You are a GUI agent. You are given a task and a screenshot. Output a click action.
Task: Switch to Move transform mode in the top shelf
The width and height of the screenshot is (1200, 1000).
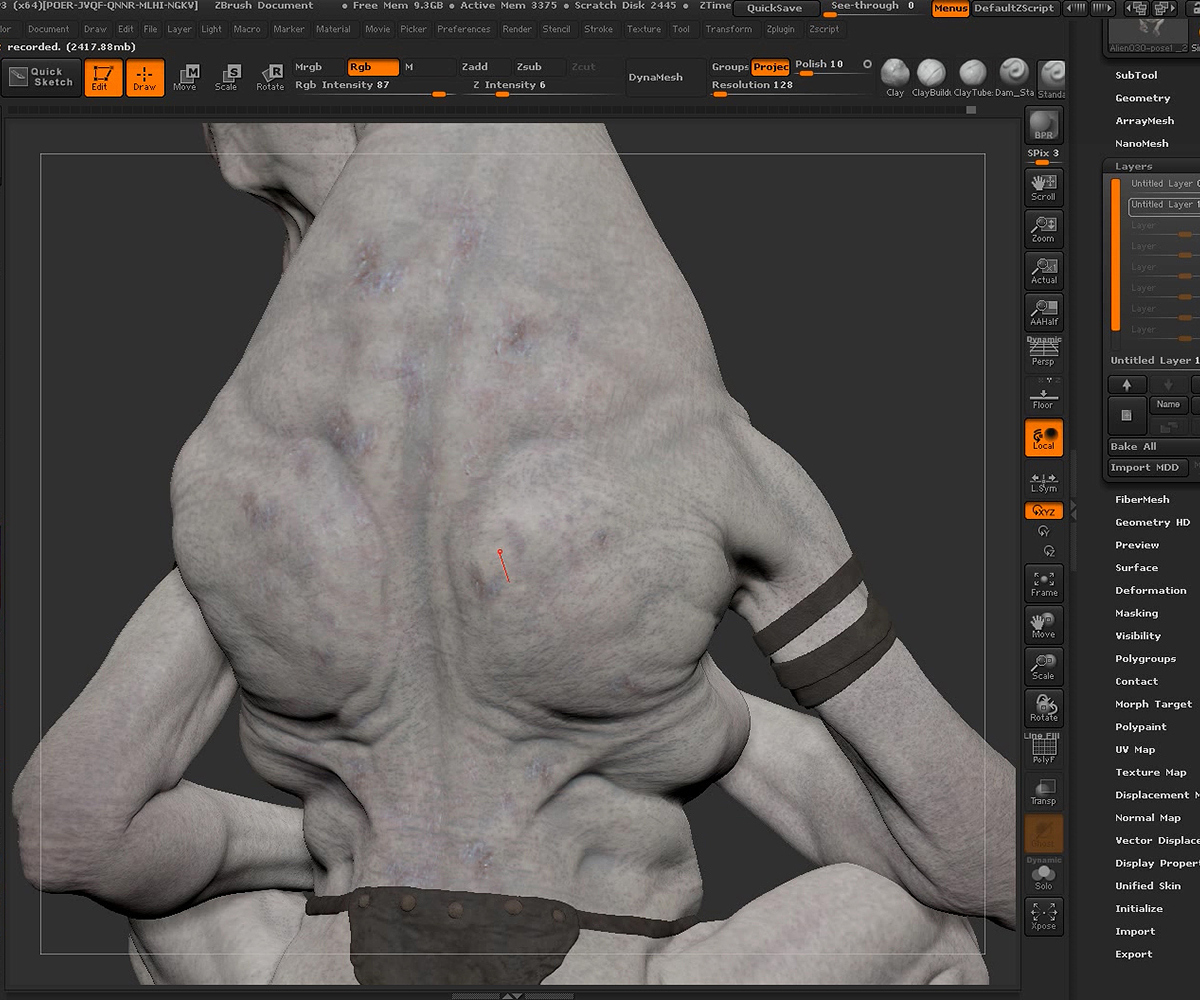[x=185, y=77]
